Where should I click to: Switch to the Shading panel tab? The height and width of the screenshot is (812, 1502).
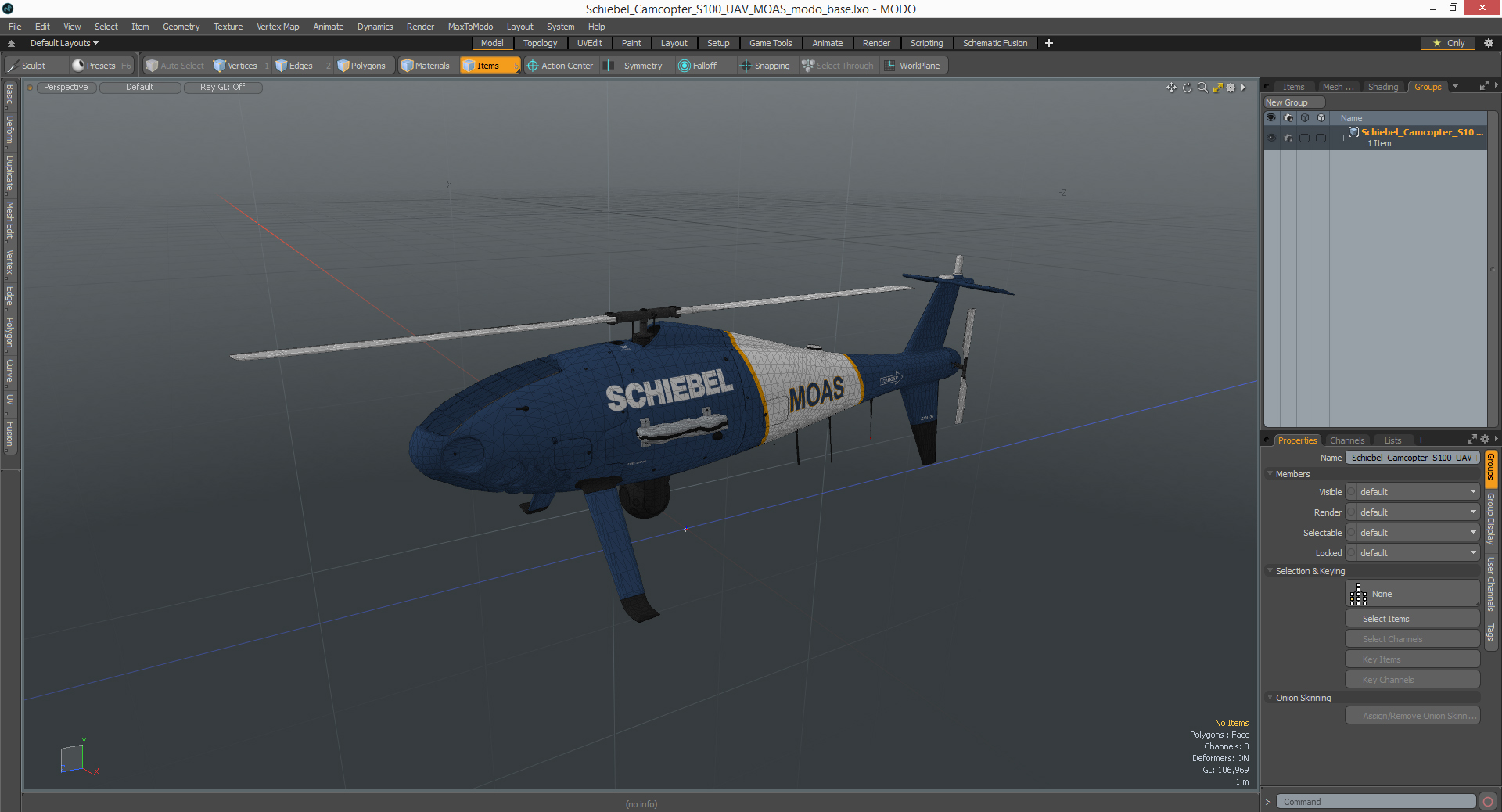(1382, 87)
